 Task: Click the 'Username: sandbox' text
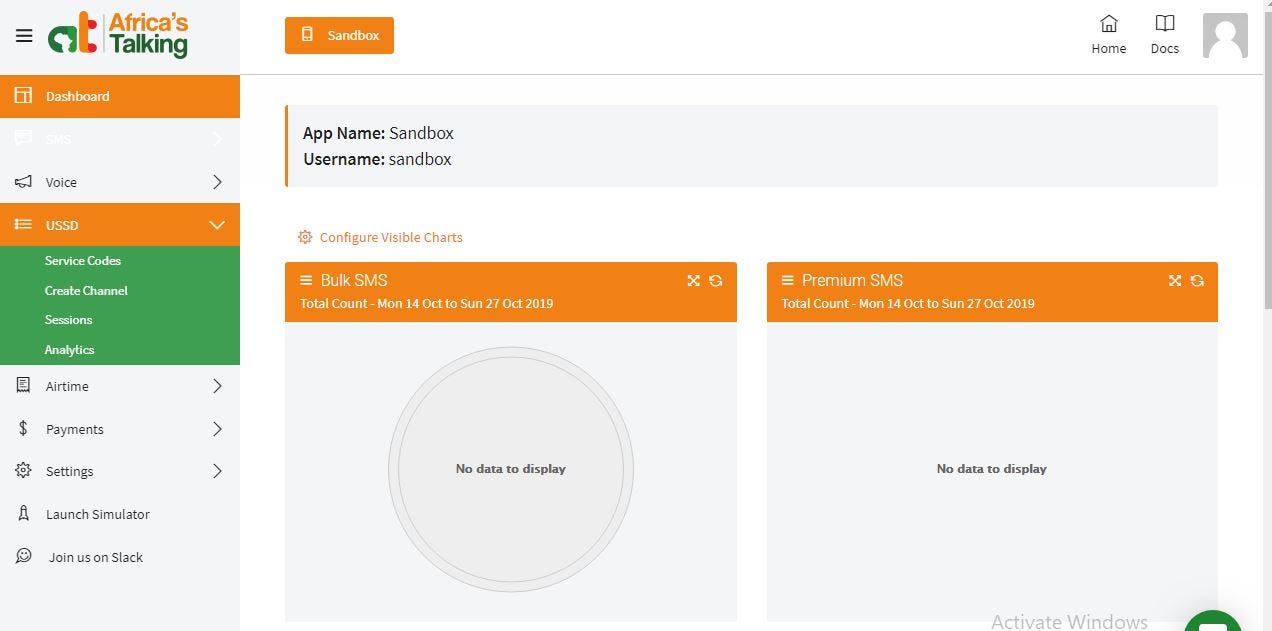pos(377,159)
